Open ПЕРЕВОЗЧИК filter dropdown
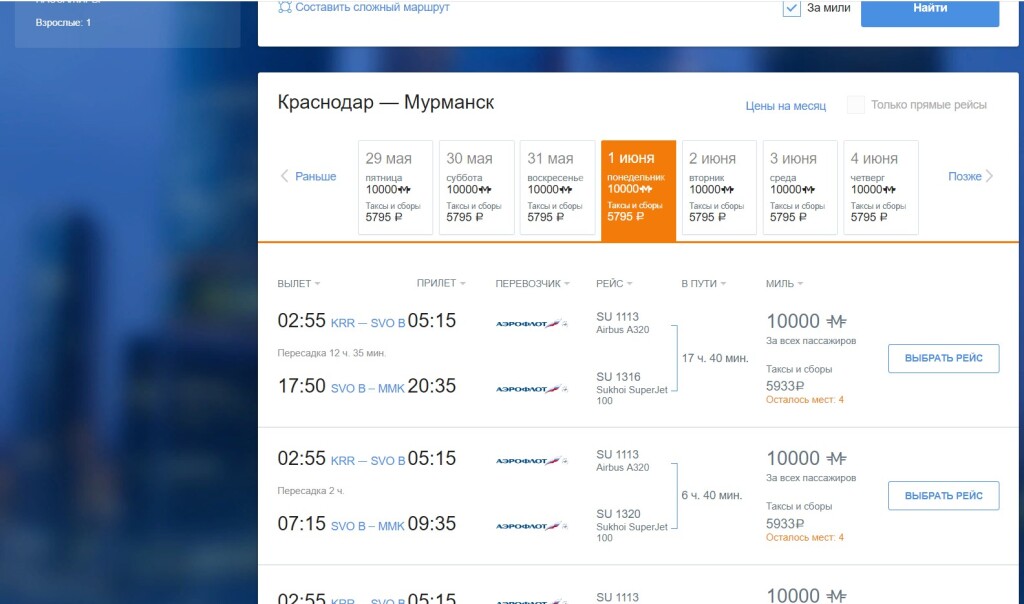Image resolution: width=1024 pixels, height=604 pixels. point(532,283)
